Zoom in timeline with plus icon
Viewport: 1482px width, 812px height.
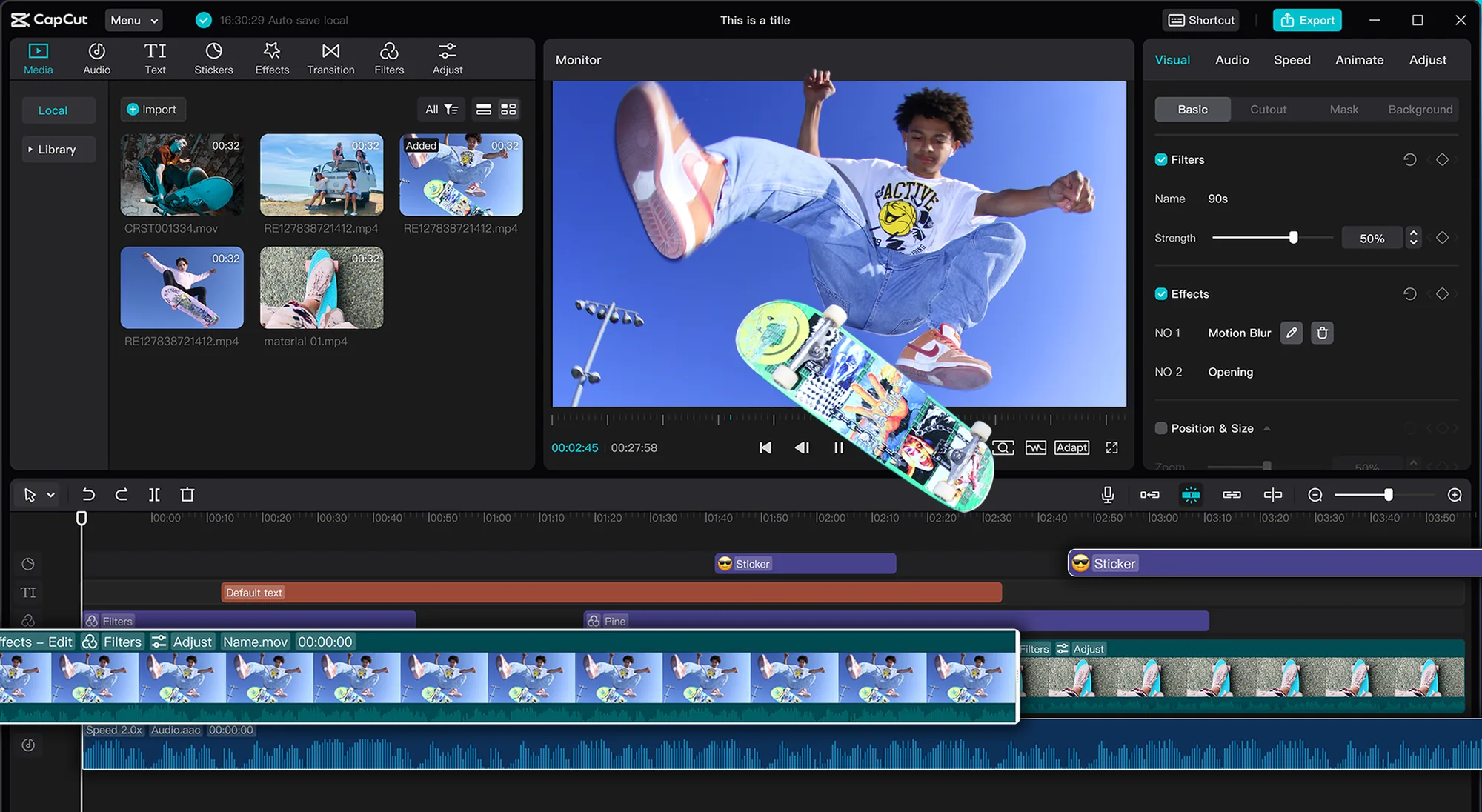[x=1455, y=495]
